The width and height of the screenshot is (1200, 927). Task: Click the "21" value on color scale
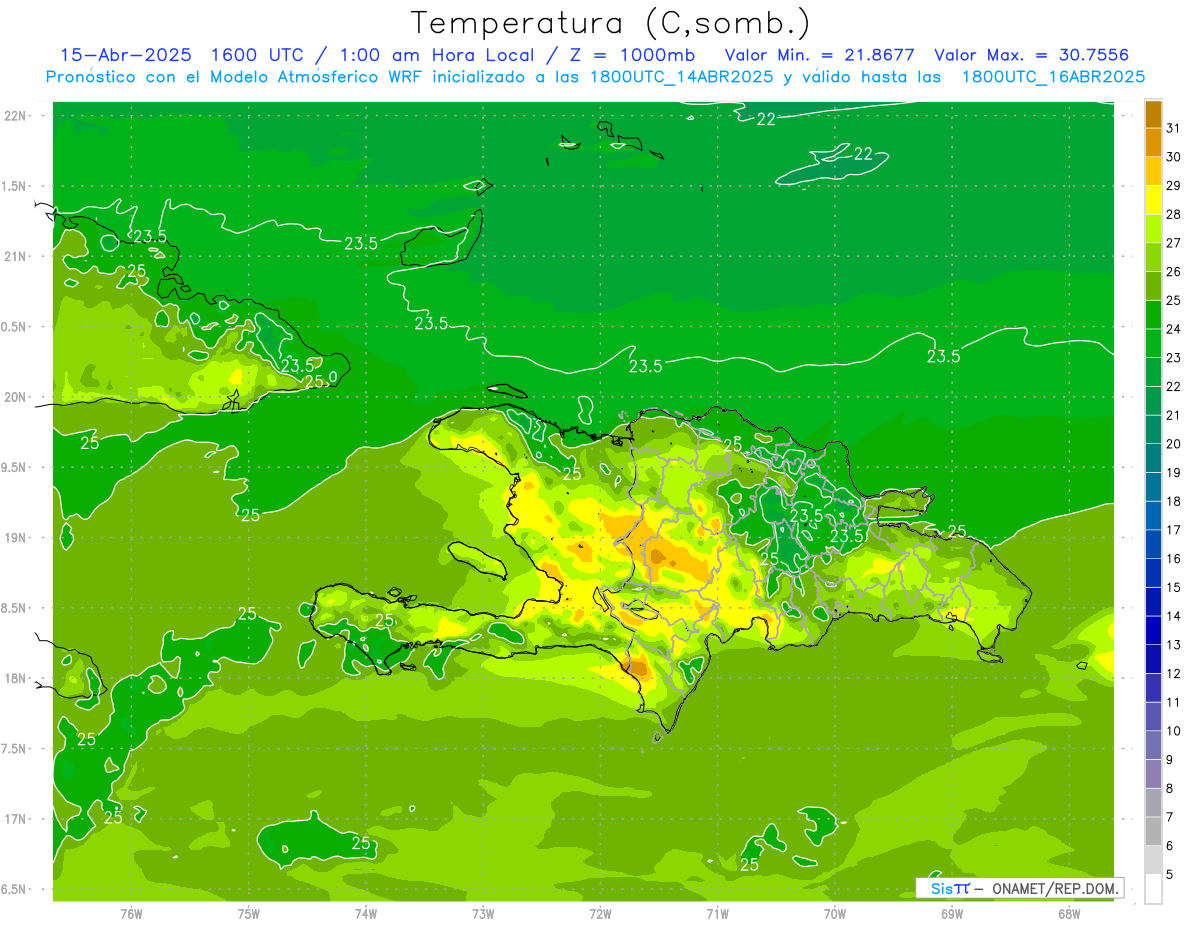(x=1174, y=415)
